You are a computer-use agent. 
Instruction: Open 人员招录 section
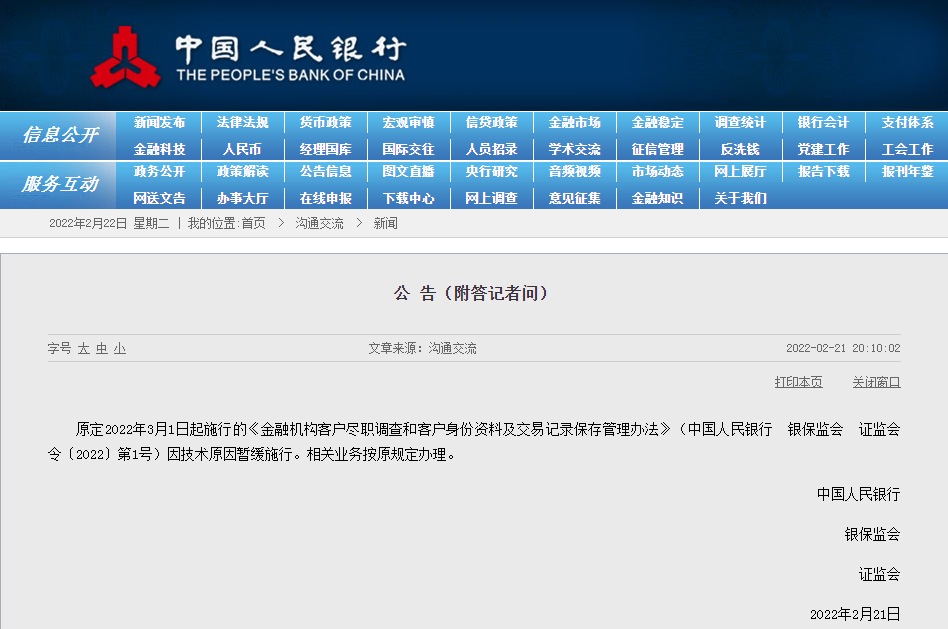[492, 149]
